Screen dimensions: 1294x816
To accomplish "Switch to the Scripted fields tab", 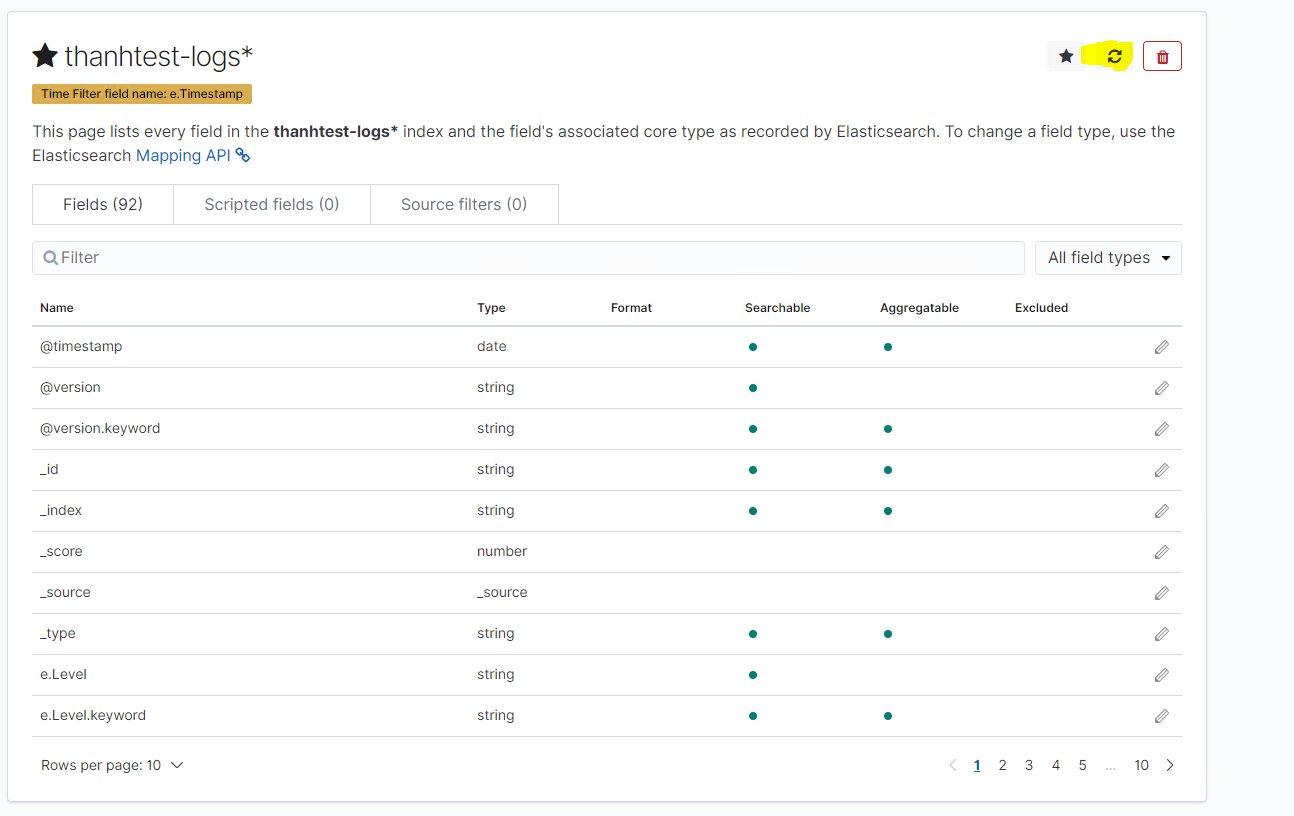I will coord(271,204).
